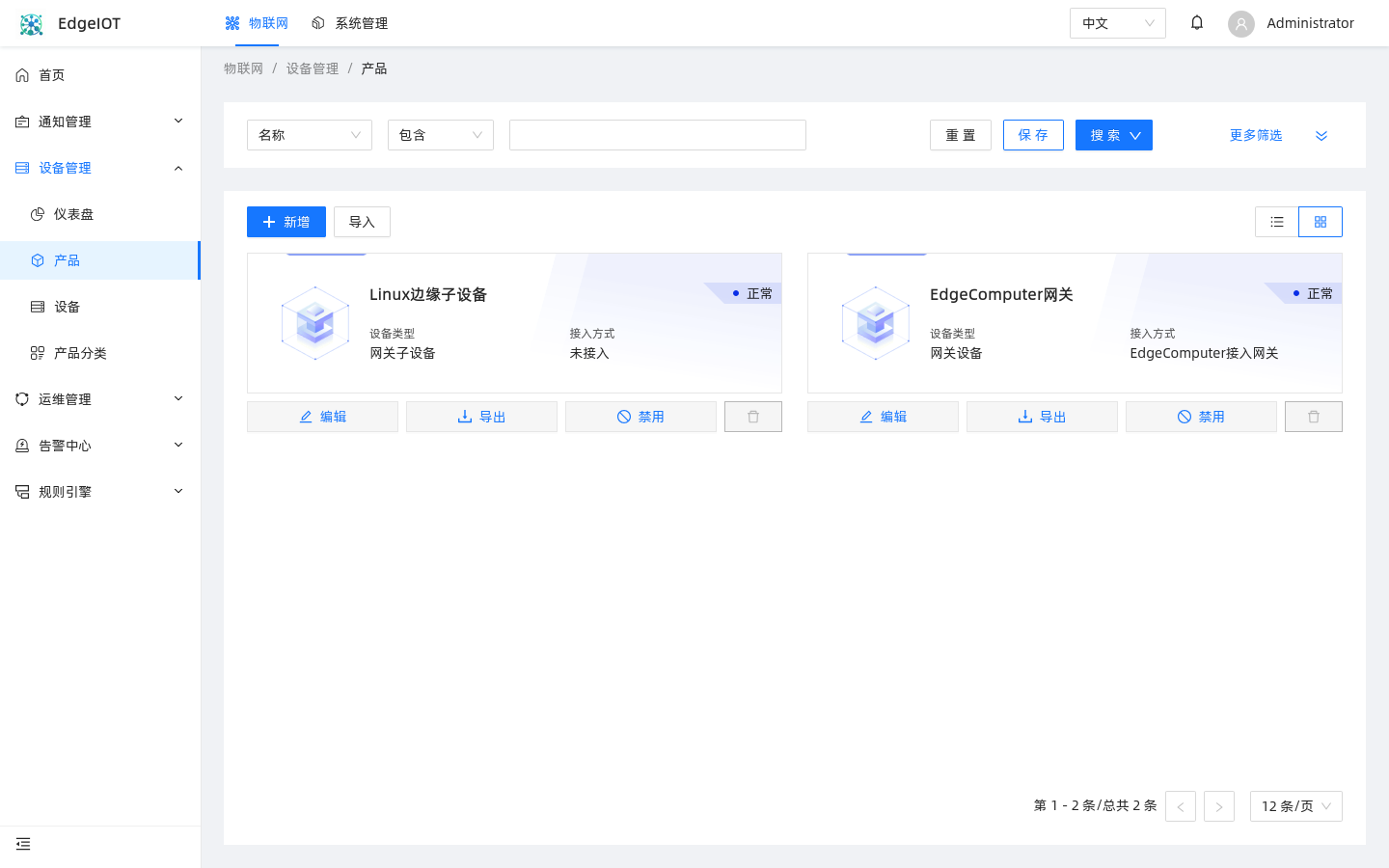Open 12 条/页 page size dropdown
The image size is (1389, 868).
coord(1296,806)
